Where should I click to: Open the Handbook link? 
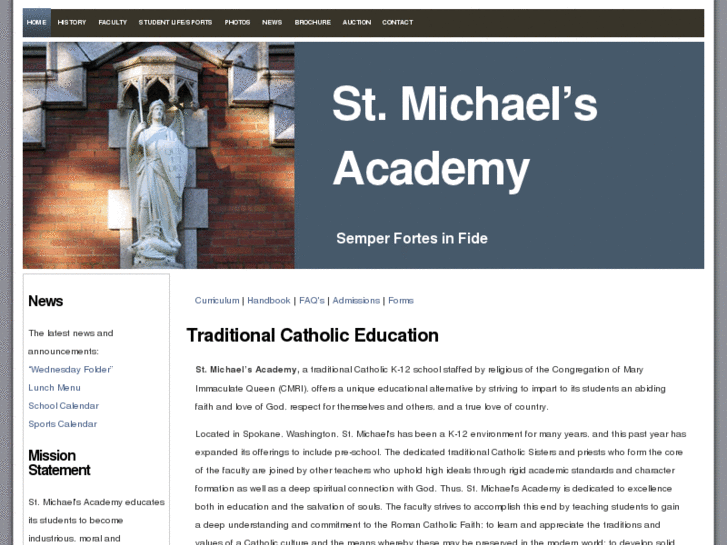[x=269, y=301]
